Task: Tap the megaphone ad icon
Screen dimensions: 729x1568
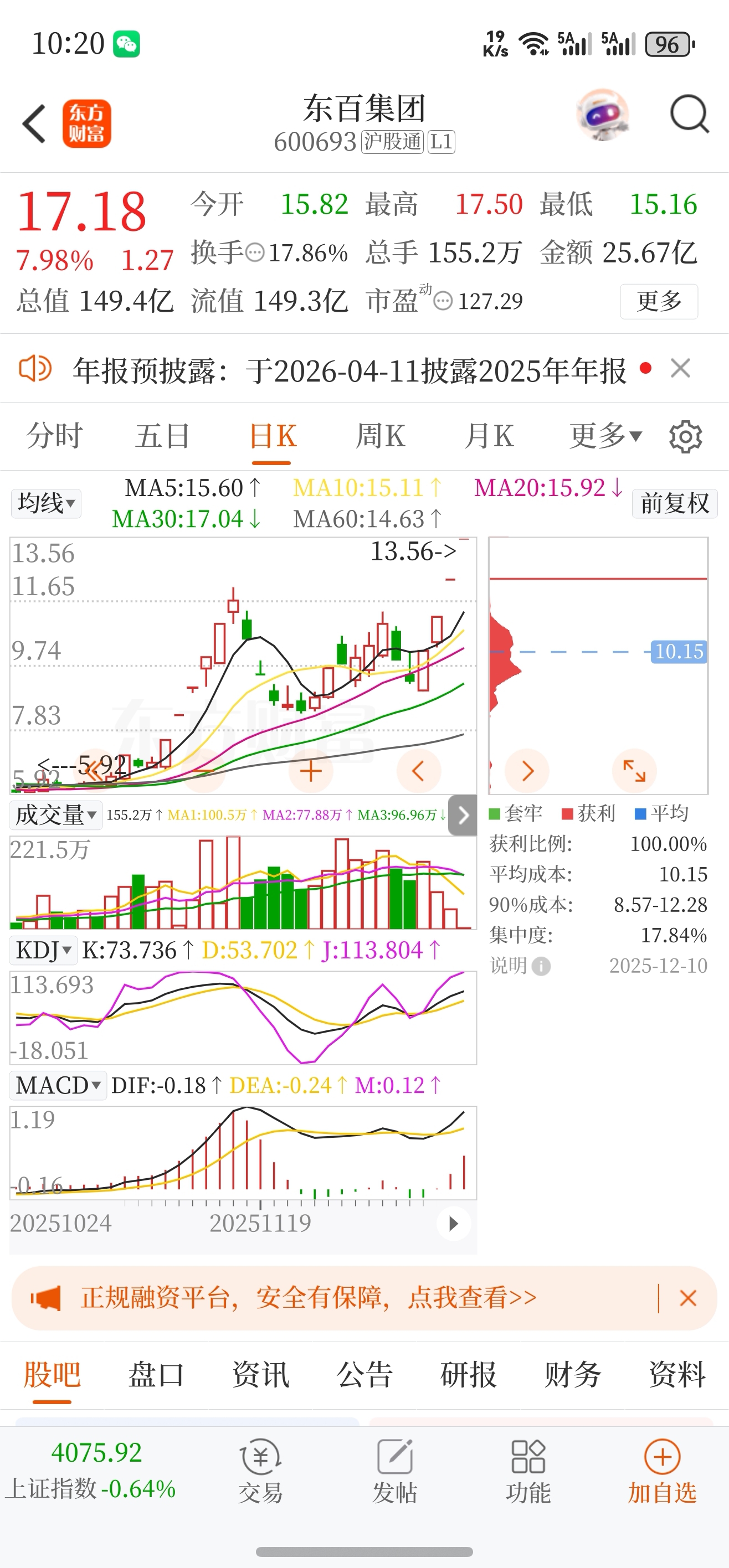Action: [x=45, y=1298]
